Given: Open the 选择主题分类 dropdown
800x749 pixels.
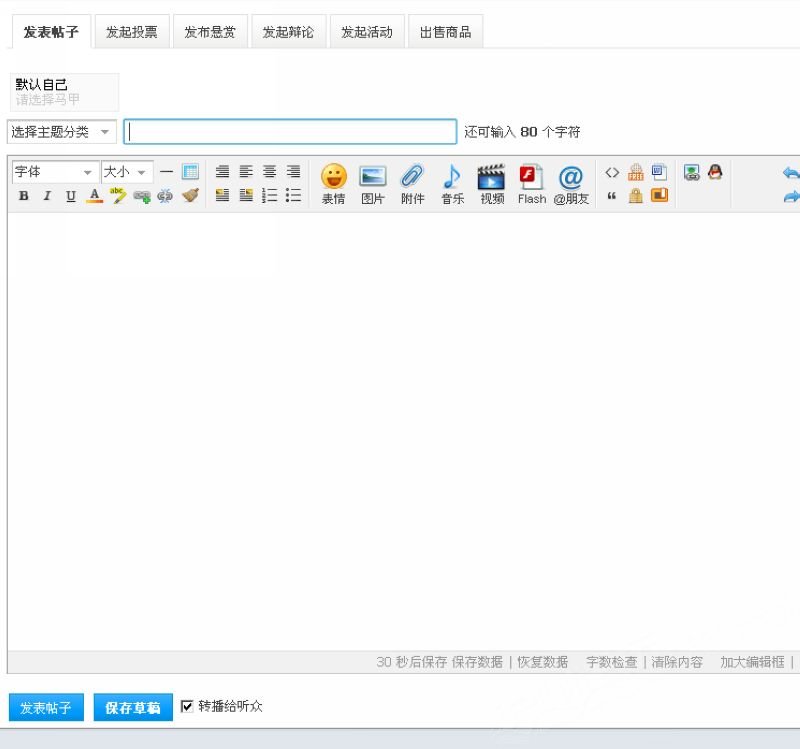Looking at the screenshot, I should coord(62,132).
